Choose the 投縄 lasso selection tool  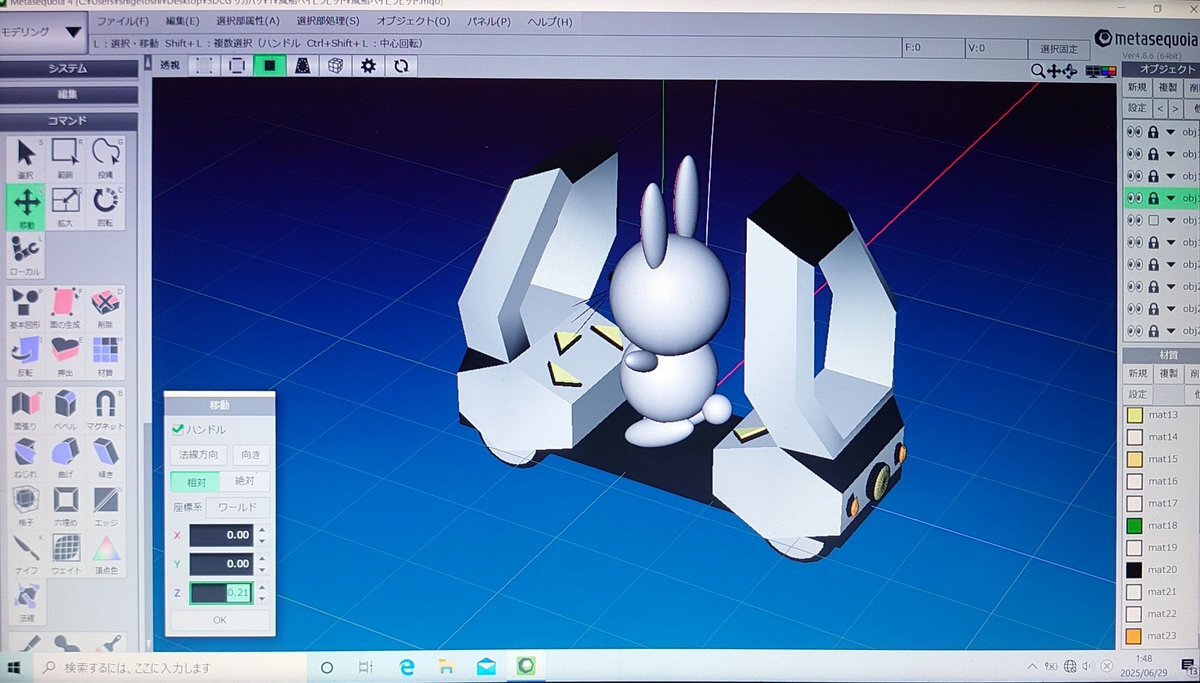tap(106, 158)
